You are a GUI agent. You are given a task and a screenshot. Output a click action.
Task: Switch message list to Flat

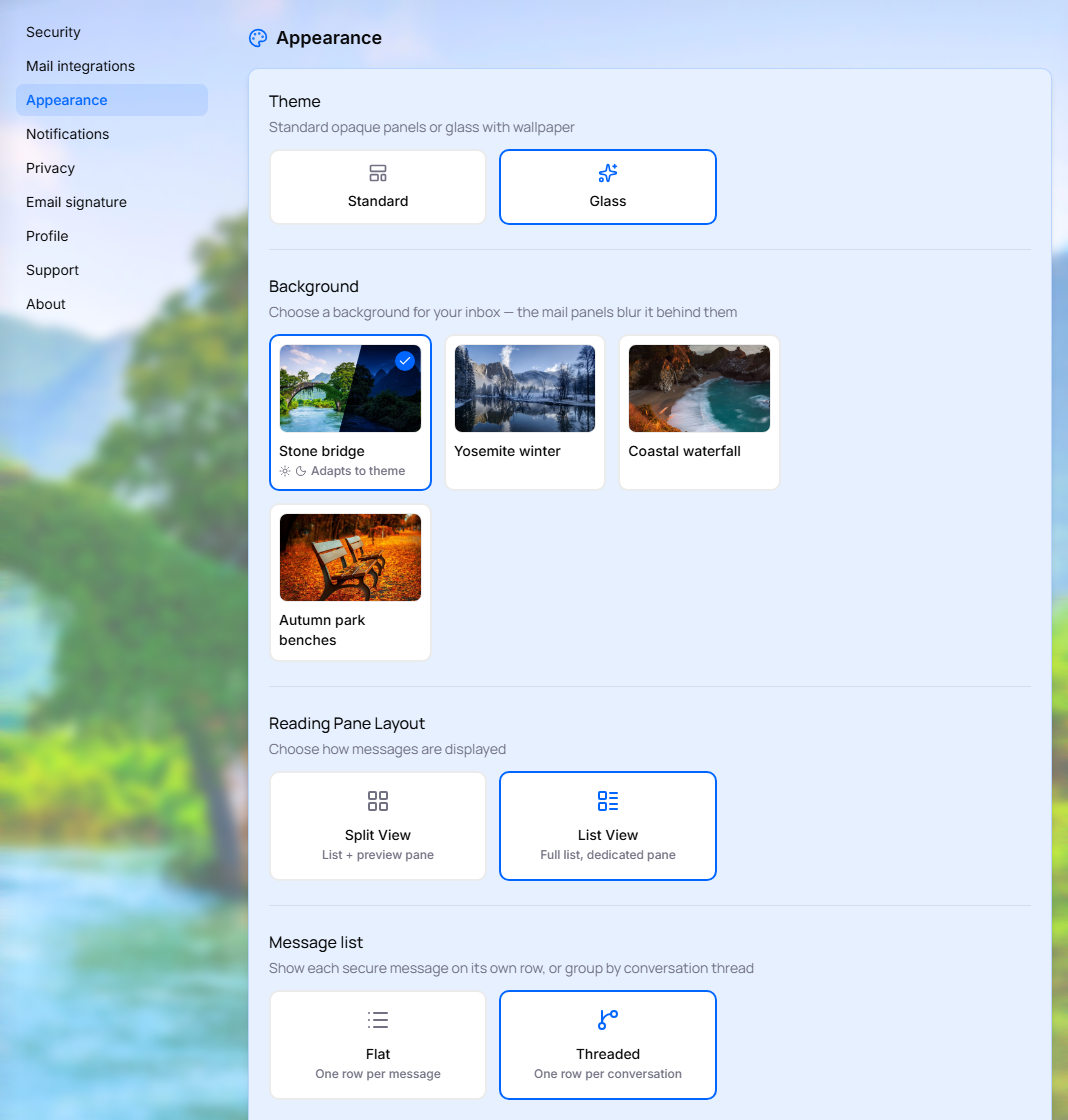pos(378,1045)
